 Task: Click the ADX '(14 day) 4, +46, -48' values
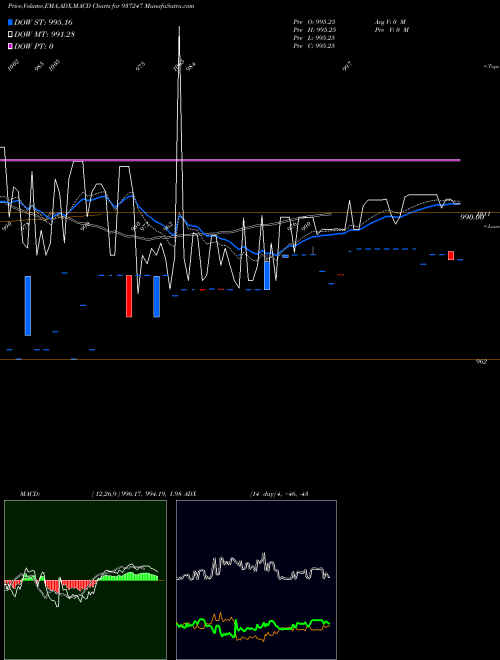(279, 494)
